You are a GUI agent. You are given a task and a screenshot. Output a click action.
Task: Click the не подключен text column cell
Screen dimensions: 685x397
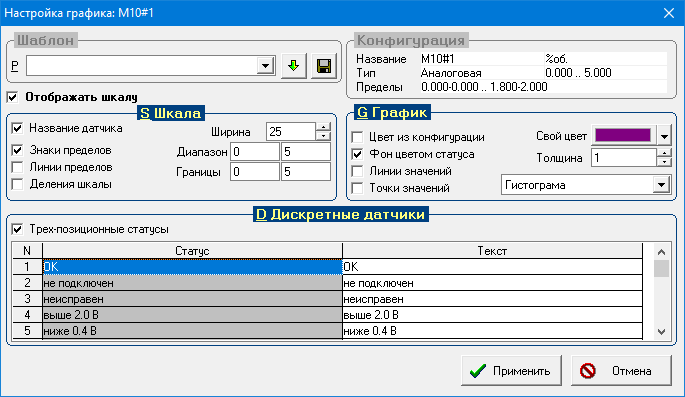point(492,283)
